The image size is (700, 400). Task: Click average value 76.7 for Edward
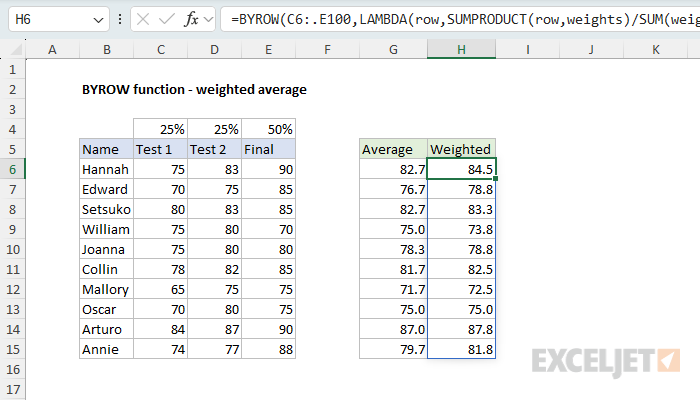[393, 190]
